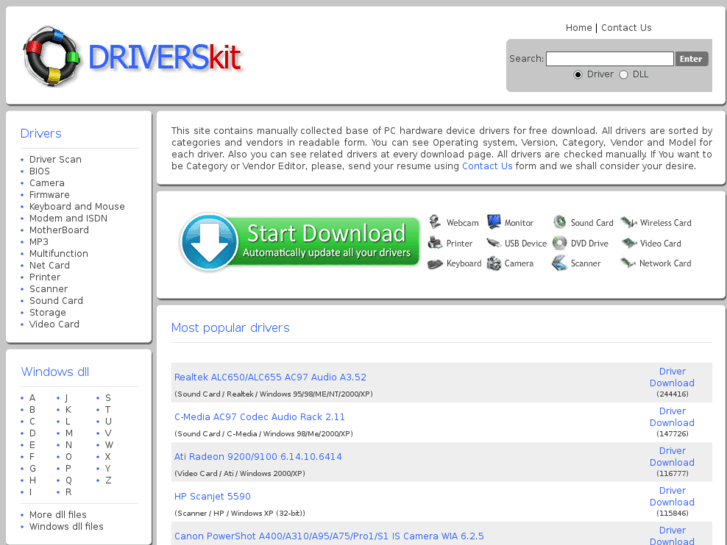The image size is (727, 545).
Task: Click the Video Card icon
Action: (629, 243)
